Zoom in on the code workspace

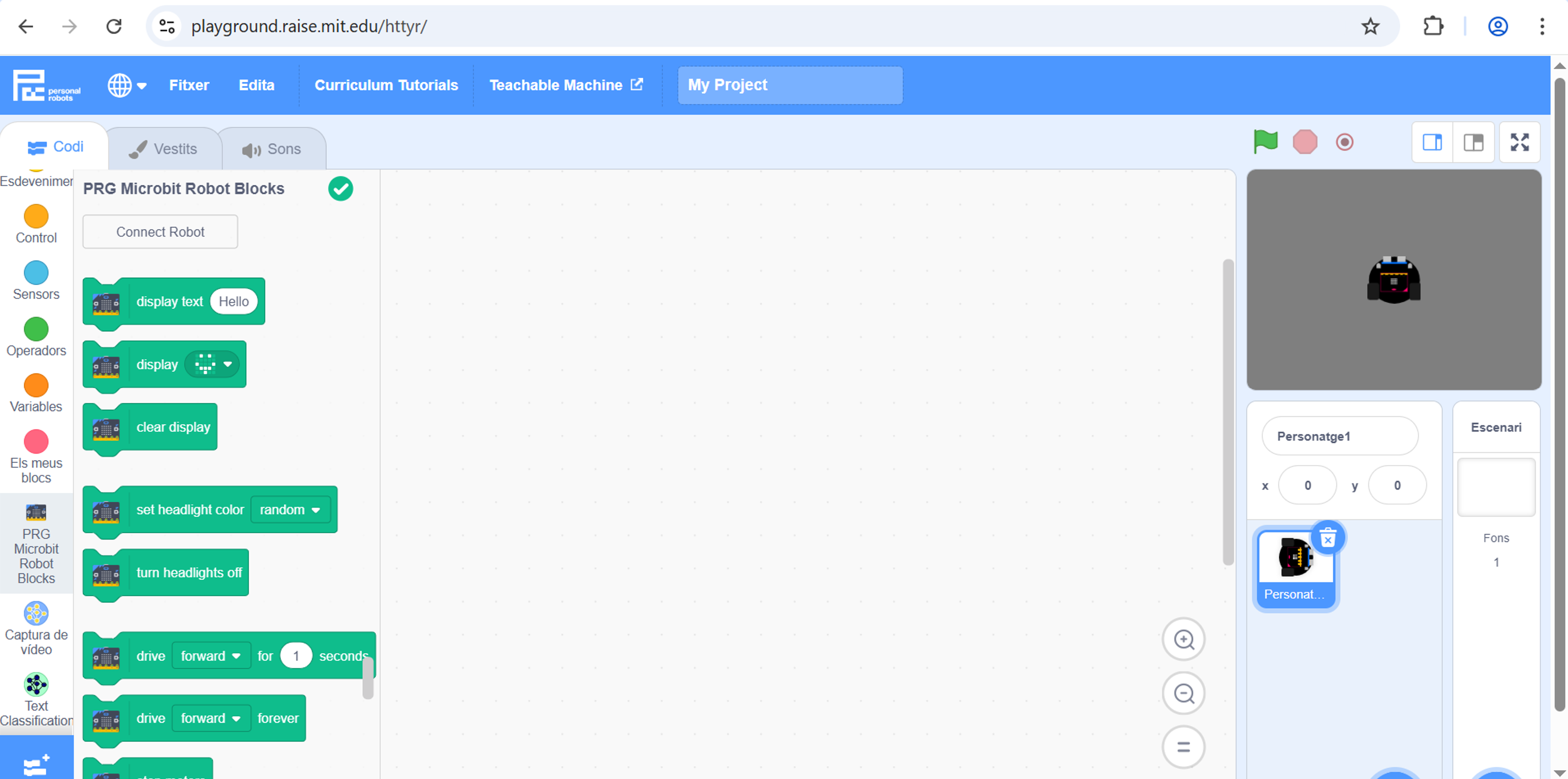point(1184,639)
